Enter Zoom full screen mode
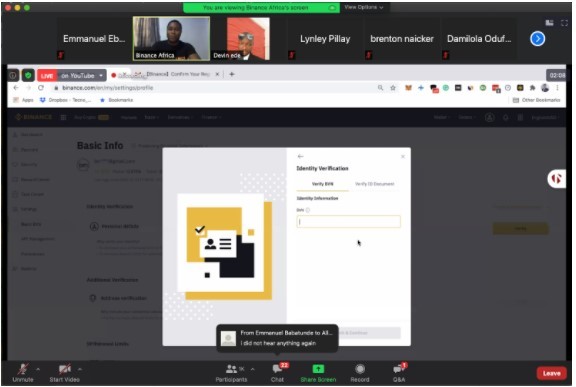Image resolution: width=576 pixels, height=387 pixels. pyautogui.click(x=564, y=23)
